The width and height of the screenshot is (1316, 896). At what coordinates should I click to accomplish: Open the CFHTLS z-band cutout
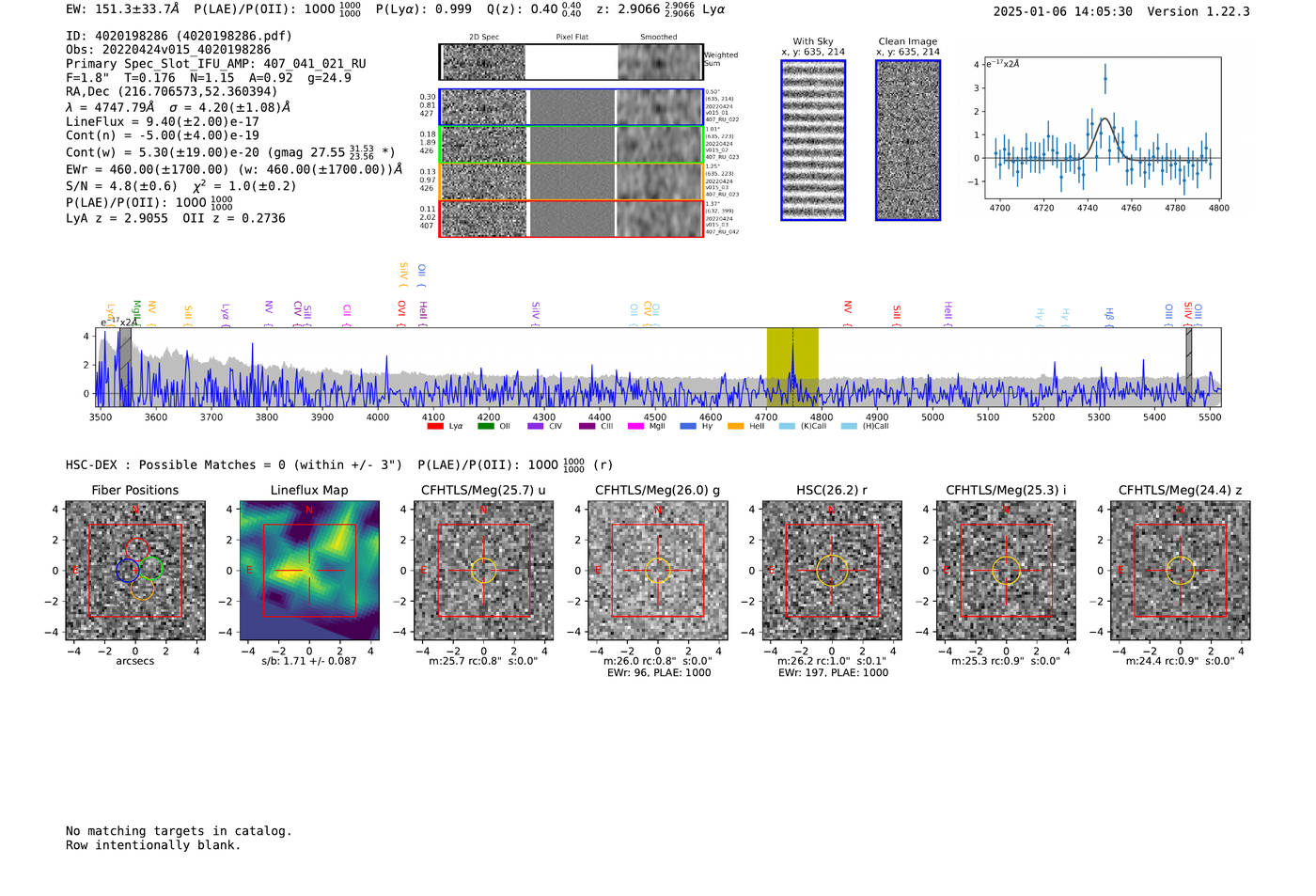pyautogui.click(x=1181, y=571)
